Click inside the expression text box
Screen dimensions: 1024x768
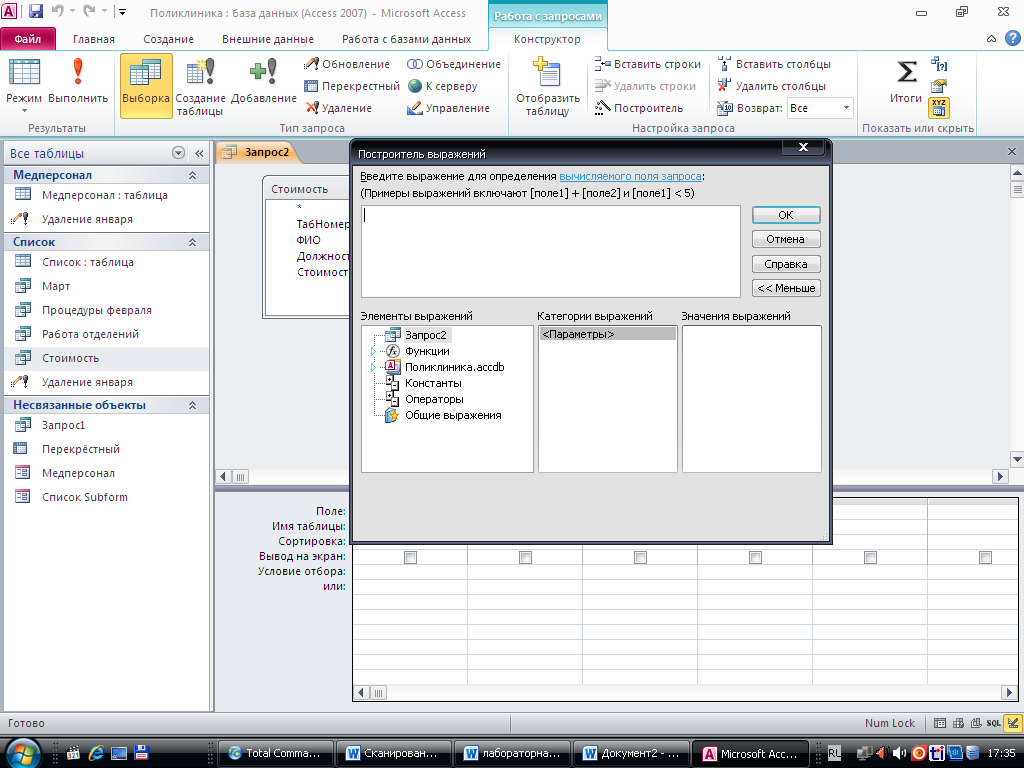(551, 251)
